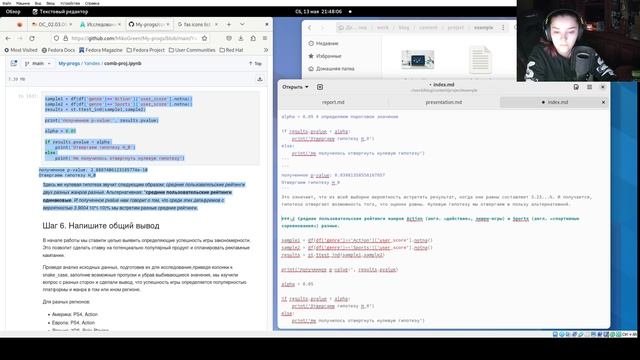The height and width of the screenshot is (360, 640).
Task: Open the file manager path kebab menu
Action: tap(503, 28)
